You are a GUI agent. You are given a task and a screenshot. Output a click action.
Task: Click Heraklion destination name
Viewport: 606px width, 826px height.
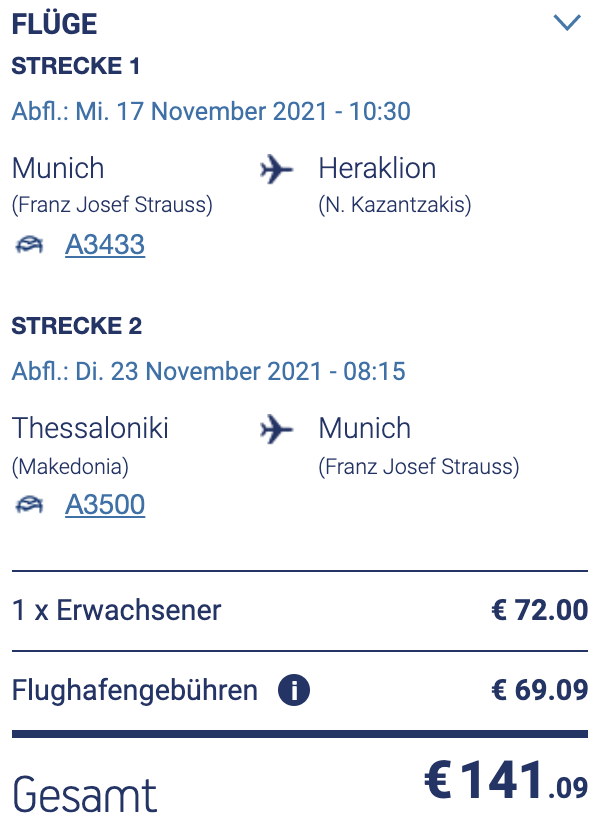coord(377,168)
